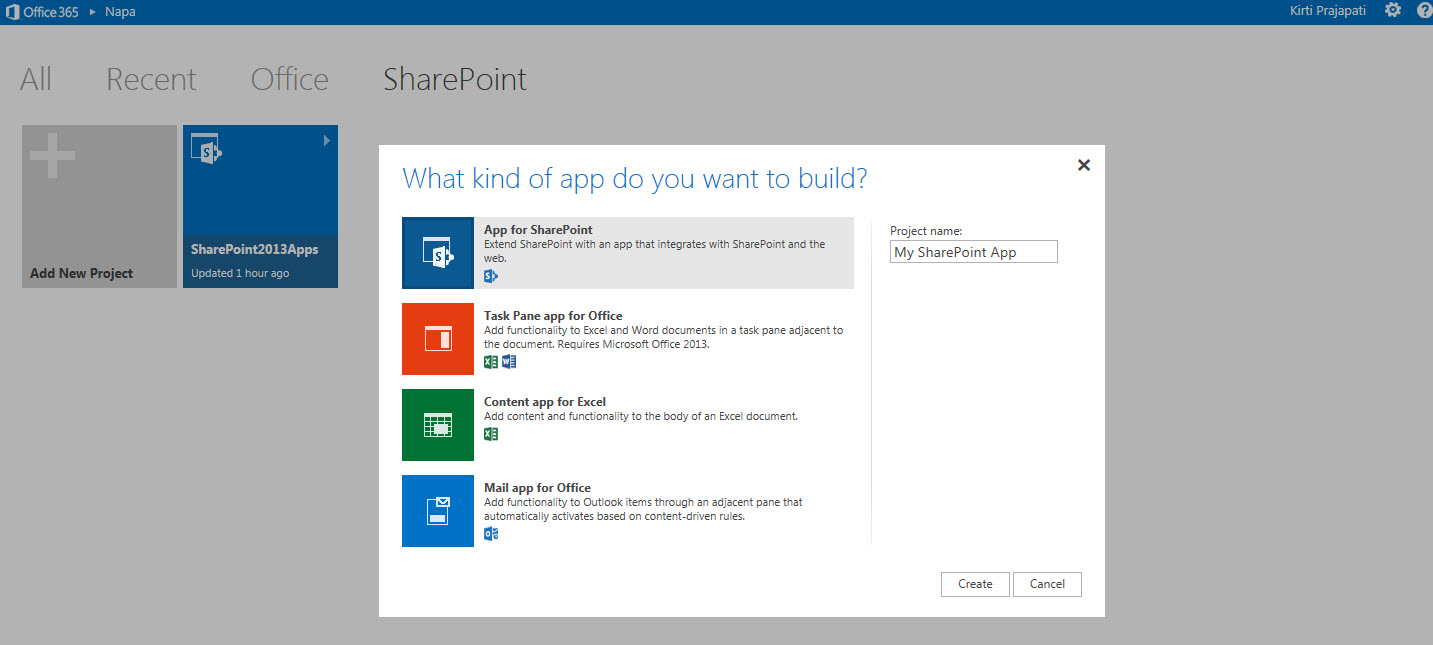Open settings via the gear icon
The image size is (1433, 645).
pos(1393,11)
